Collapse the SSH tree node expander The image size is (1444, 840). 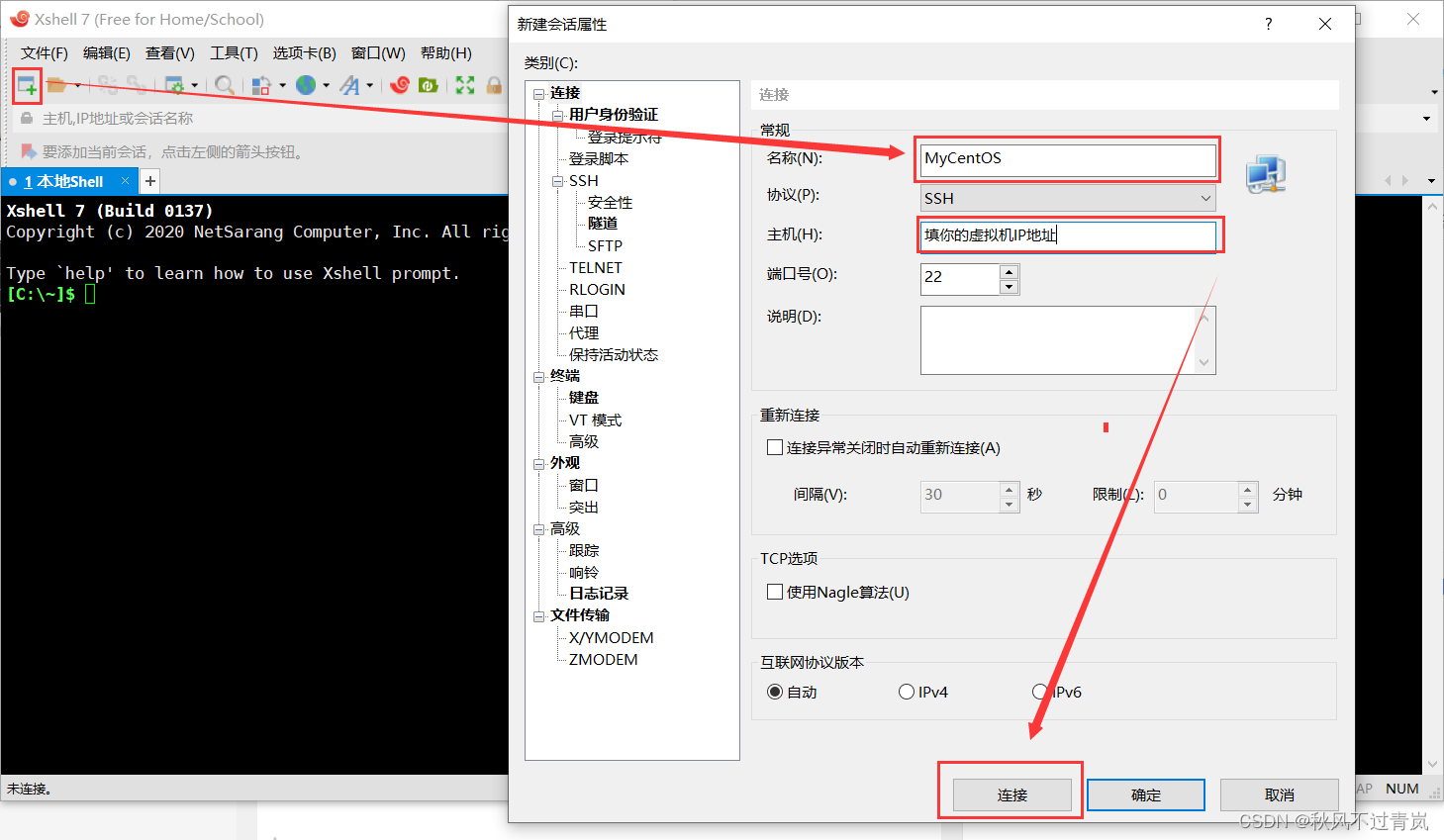tap(558, 181)
